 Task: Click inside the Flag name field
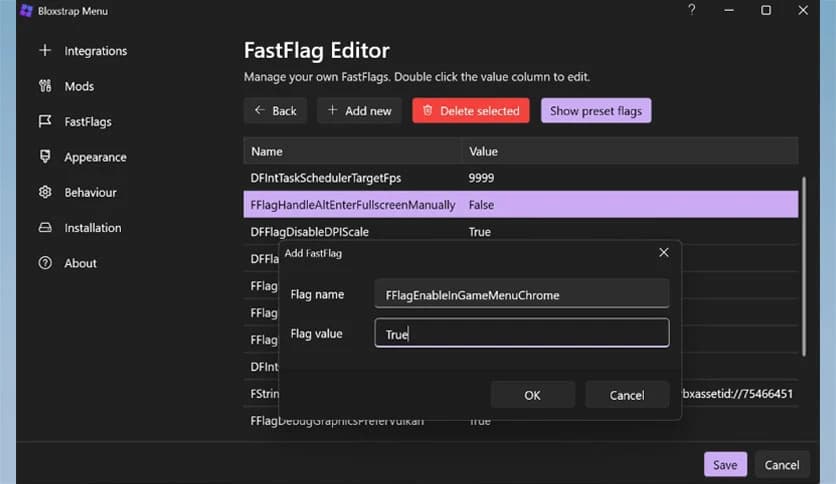(x=520, y=295)
